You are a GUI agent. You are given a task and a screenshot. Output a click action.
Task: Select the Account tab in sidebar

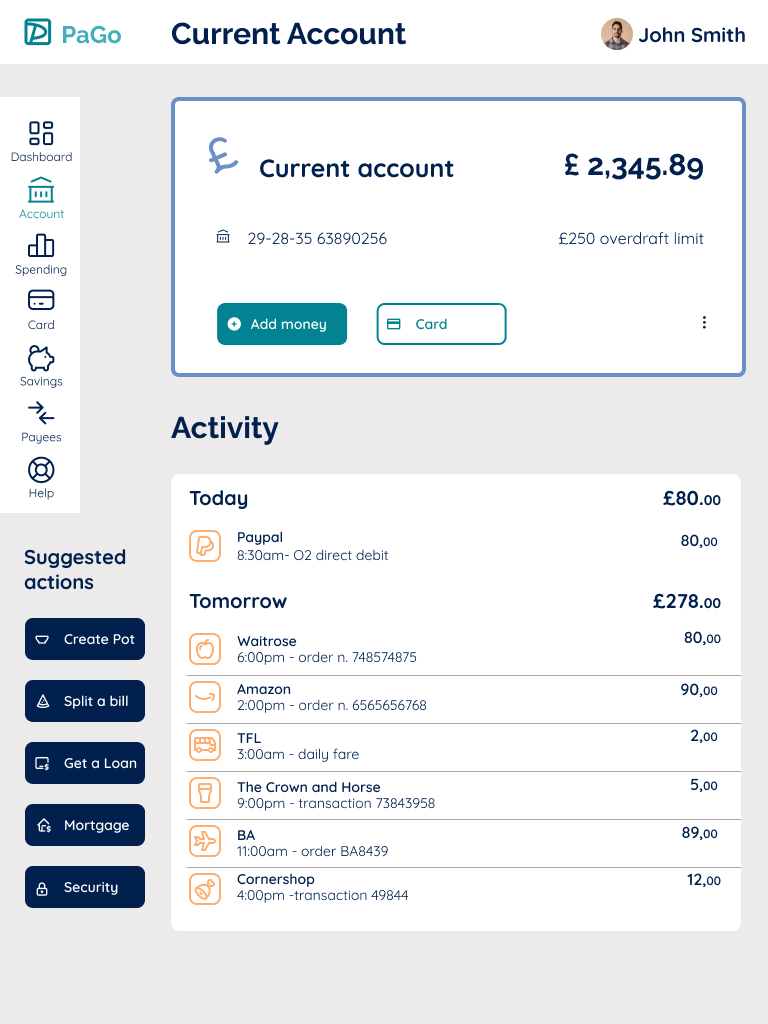click(x=41, y=197)
